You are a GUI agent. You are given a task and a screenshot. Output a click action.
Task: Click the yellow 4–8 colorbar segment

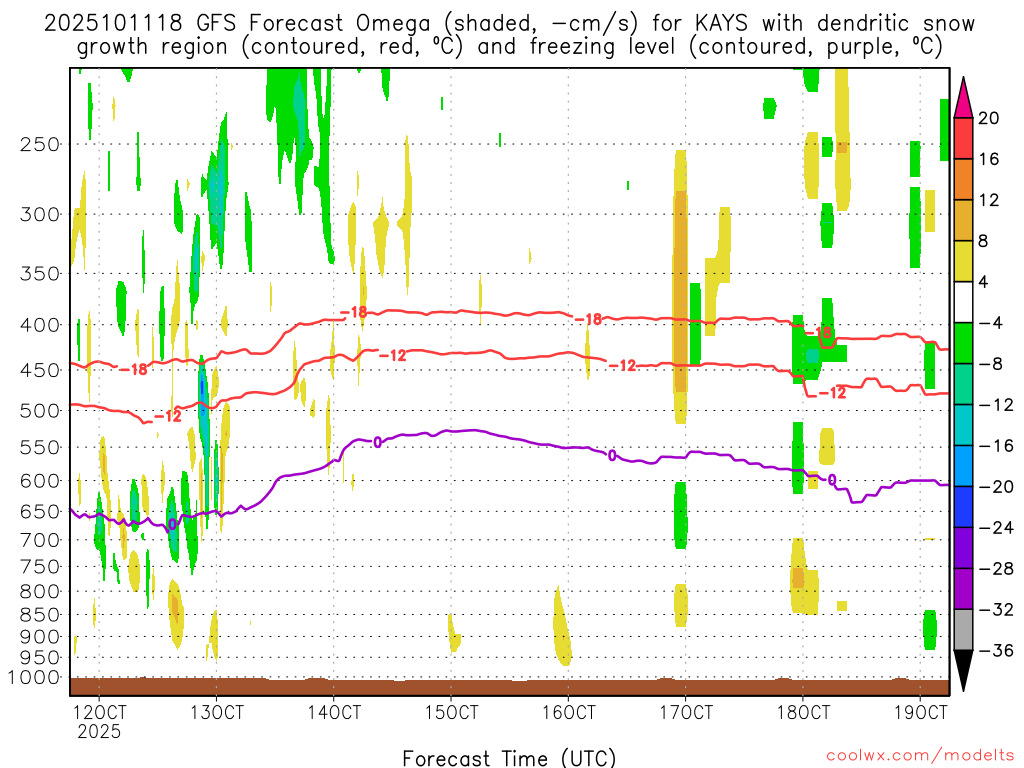[x=963, y=261]
